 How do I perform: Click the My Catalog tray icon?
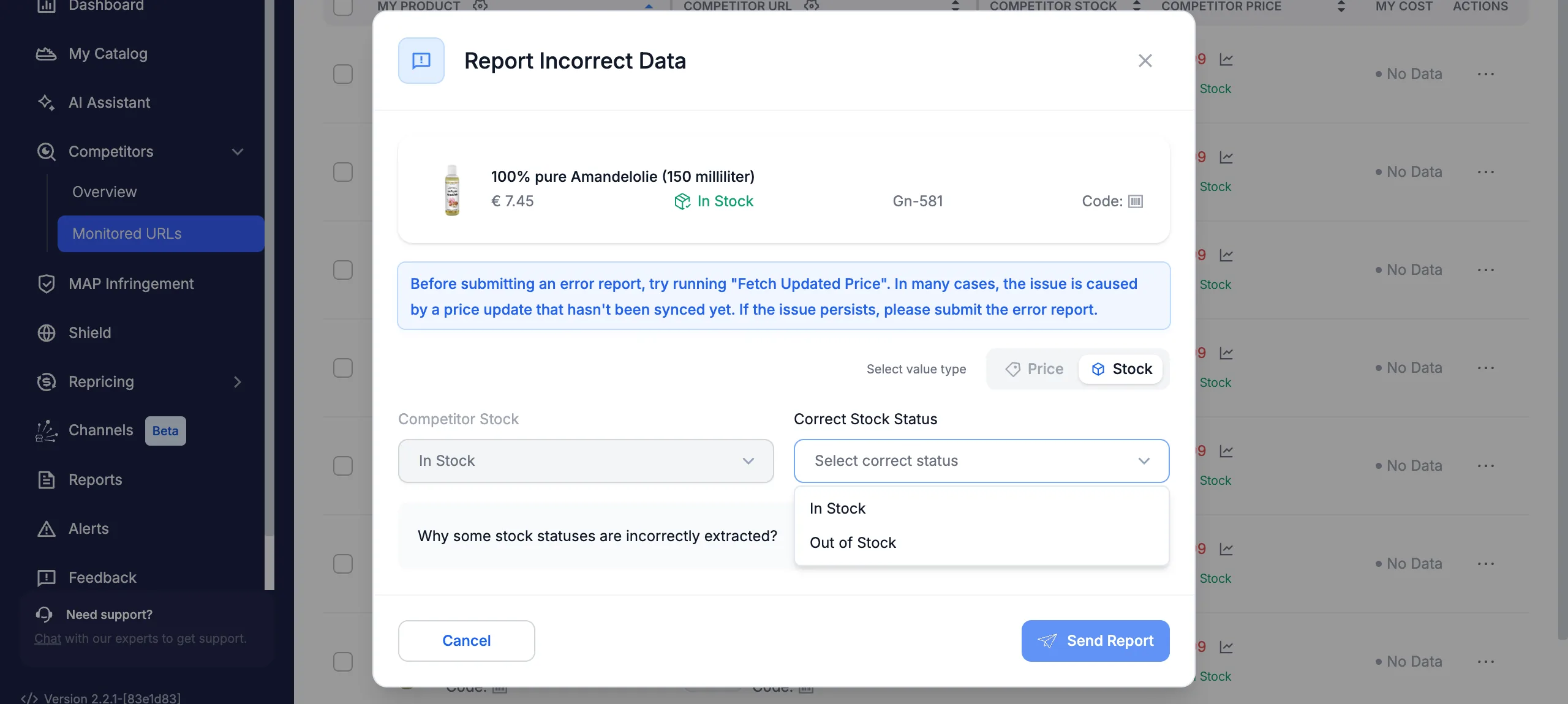click(47, 54)
